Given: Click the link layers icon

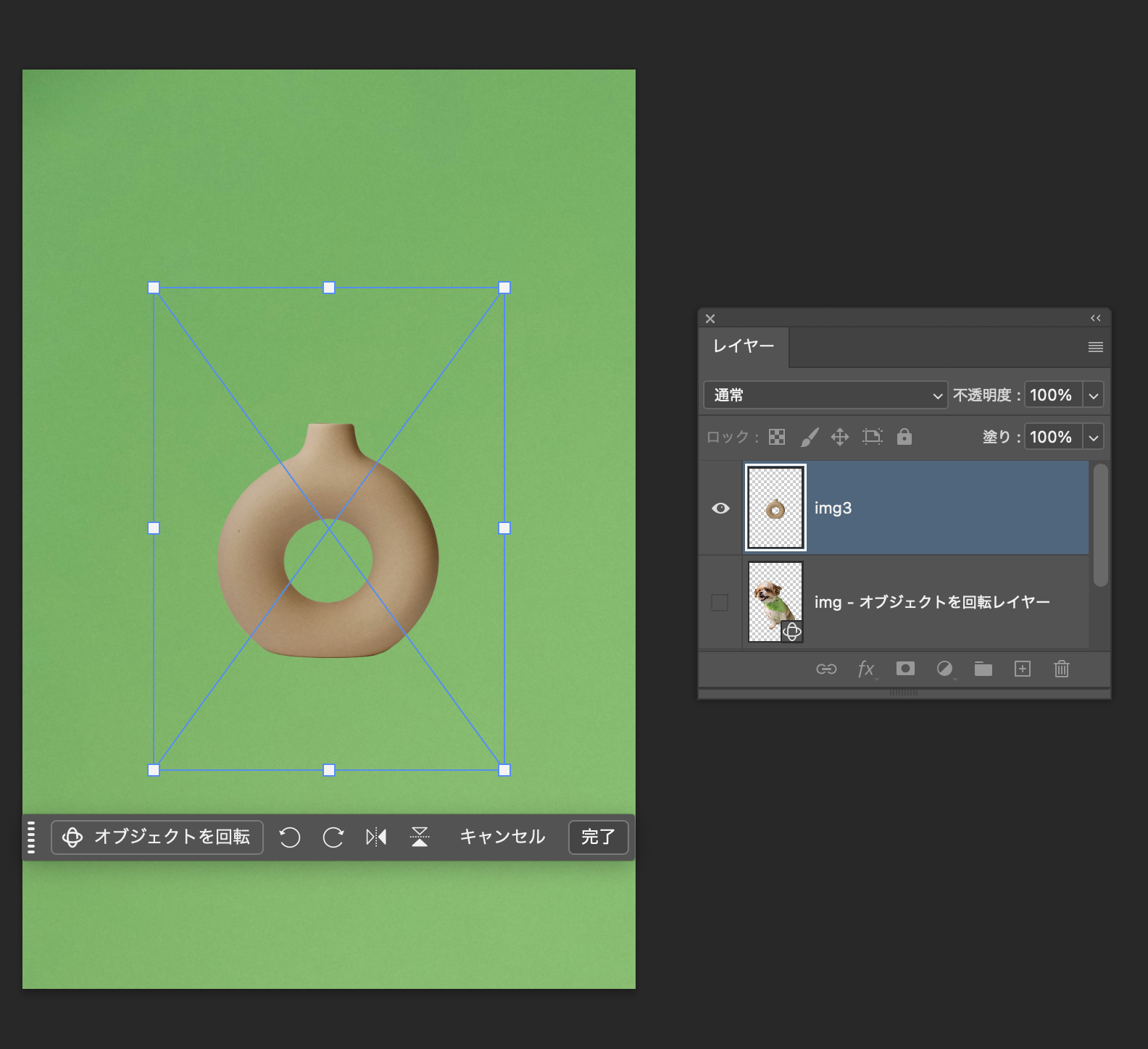Looking at the screenshot, I should (x=826, y=669).
